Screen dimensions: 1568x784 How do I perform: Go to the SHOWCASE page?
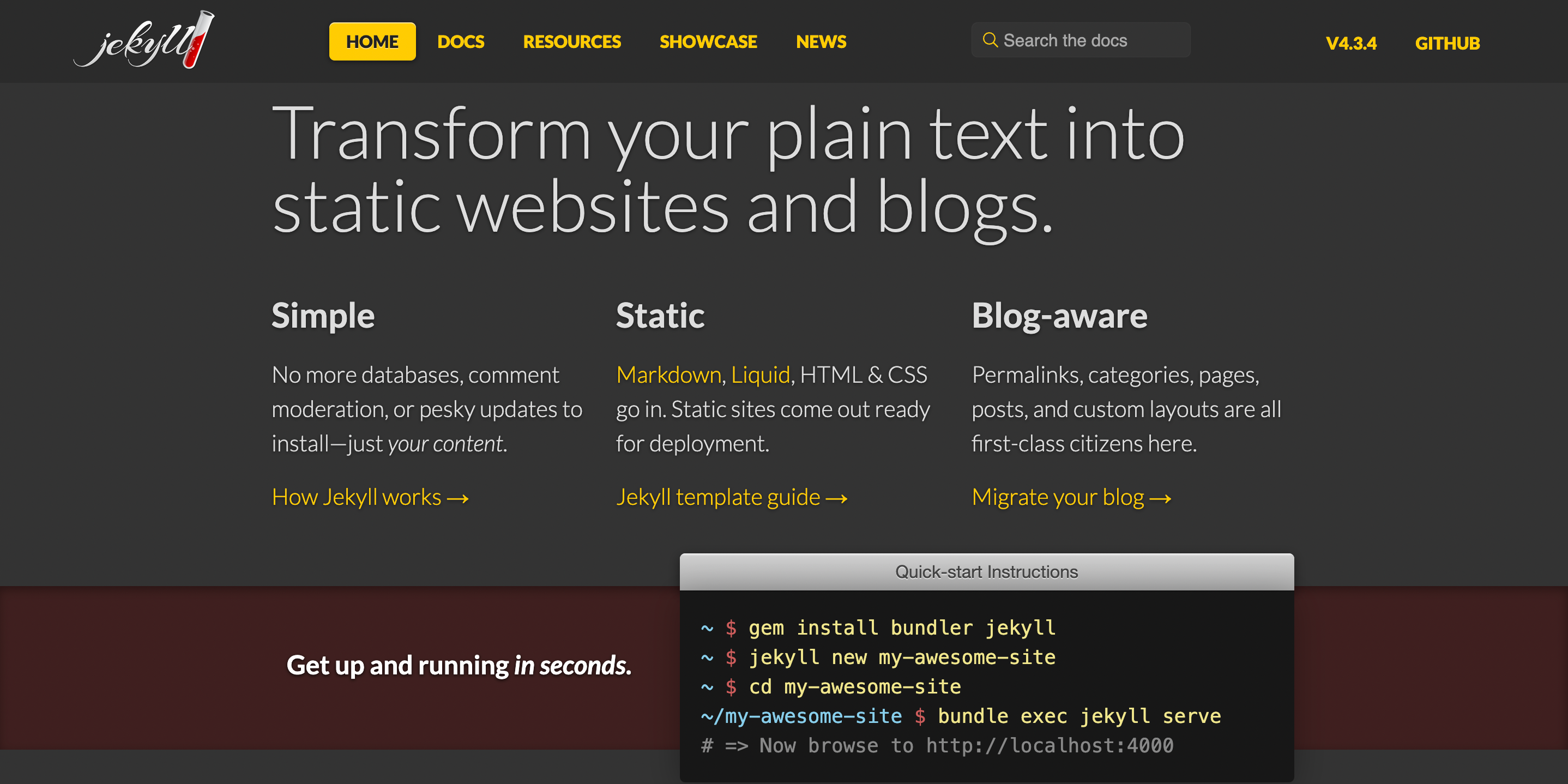coord(708,41)
